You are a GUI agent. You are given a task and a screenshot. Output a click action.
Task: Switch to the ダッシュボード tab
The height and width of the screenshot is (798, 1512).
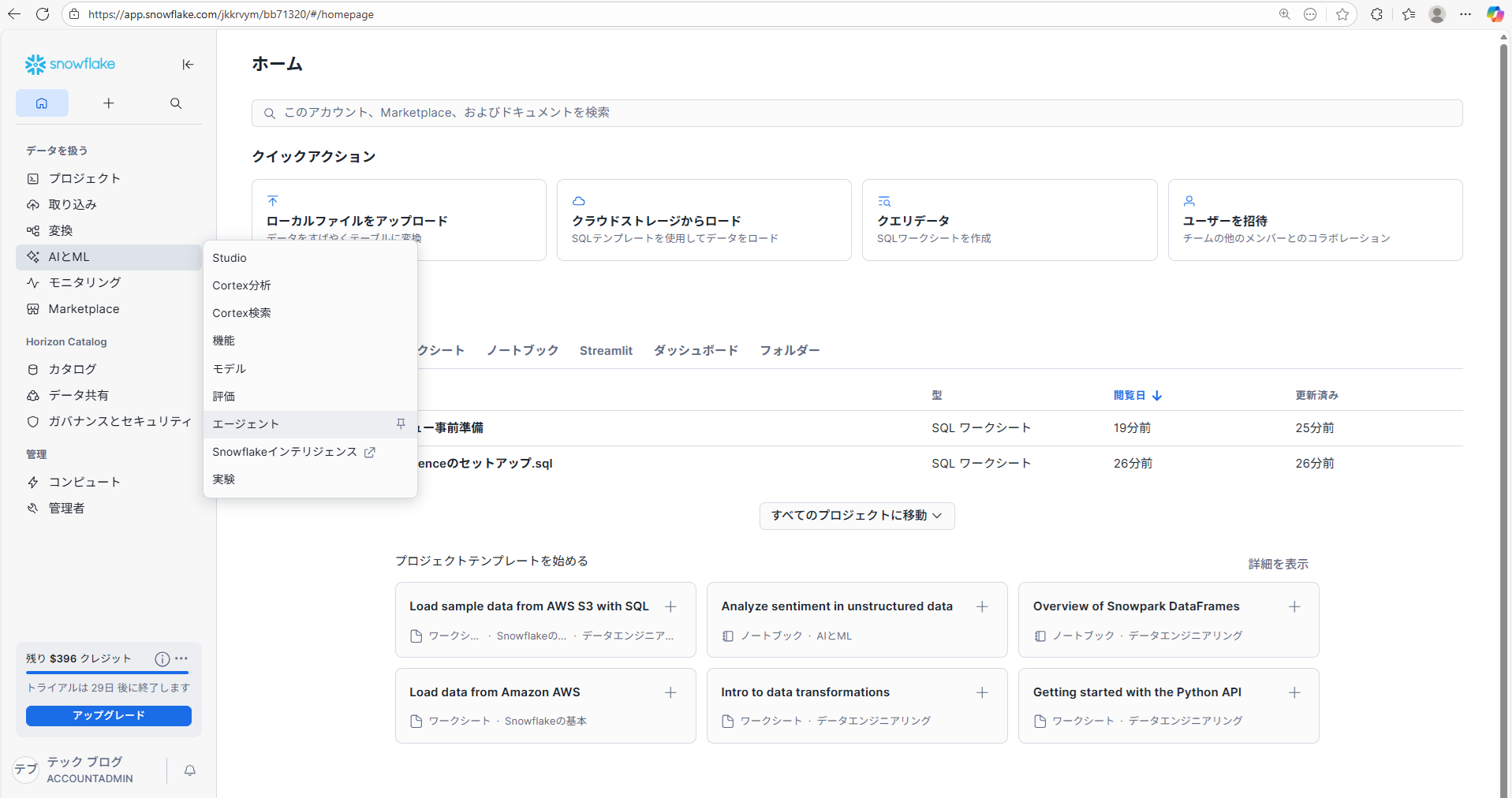coord(696,351)
